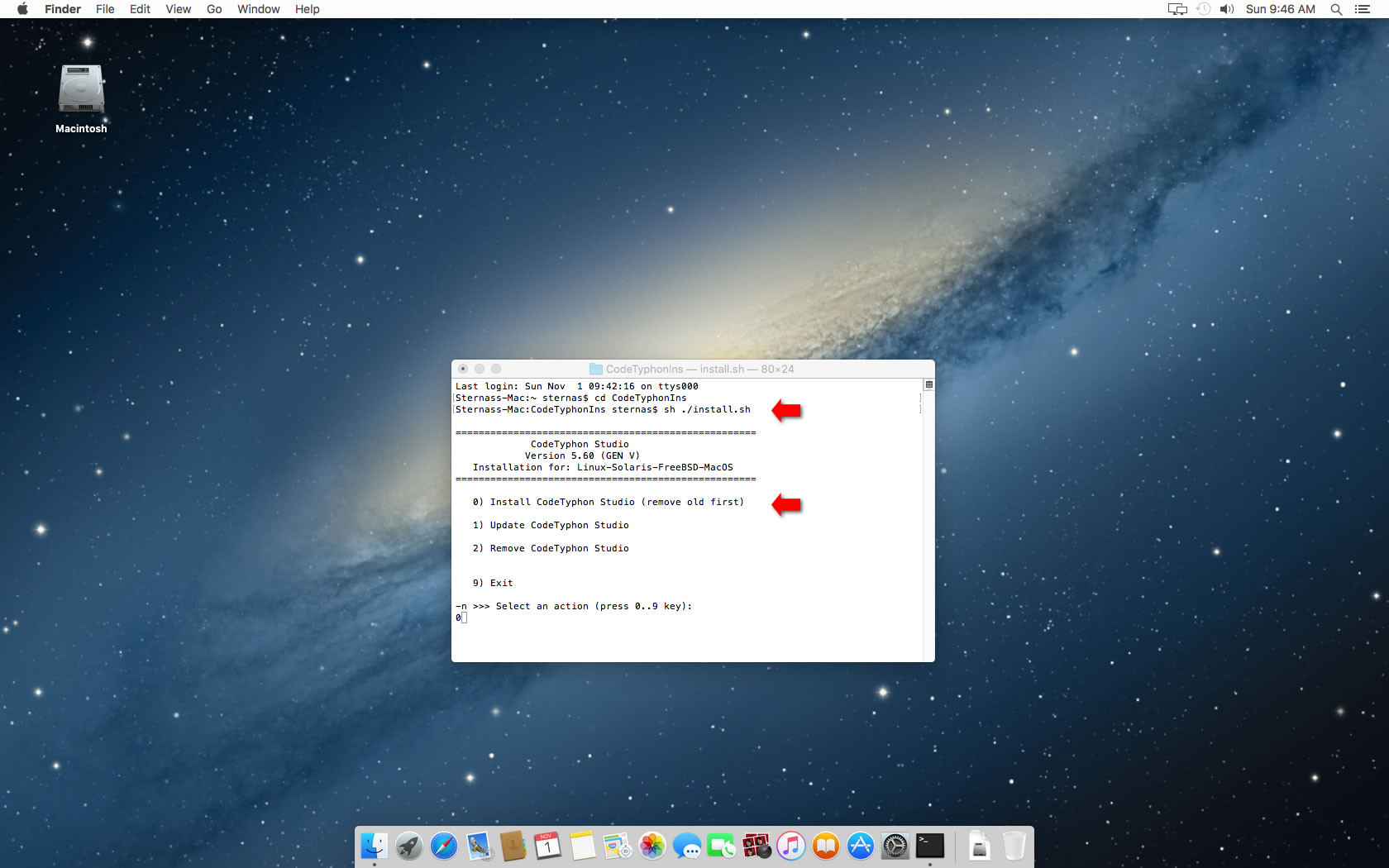Image resolution: width=1389 pixels, height=868 pixels.
Task: Click the 'sh ./install.sh' command line
Action: [707, 409]
